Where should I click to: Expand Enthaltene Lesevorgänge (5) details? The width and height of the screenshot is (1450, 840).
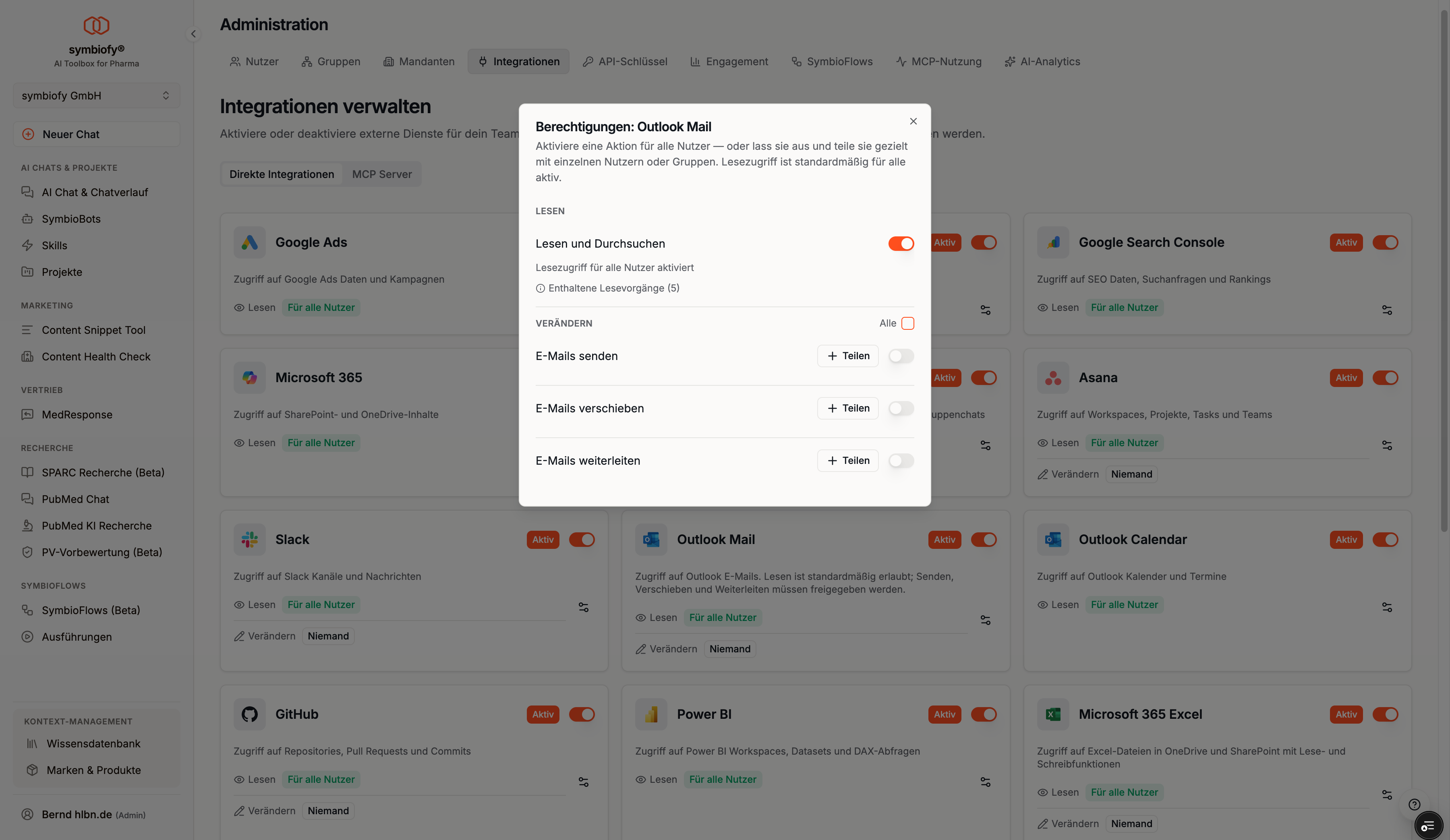(x=608, y=288)
